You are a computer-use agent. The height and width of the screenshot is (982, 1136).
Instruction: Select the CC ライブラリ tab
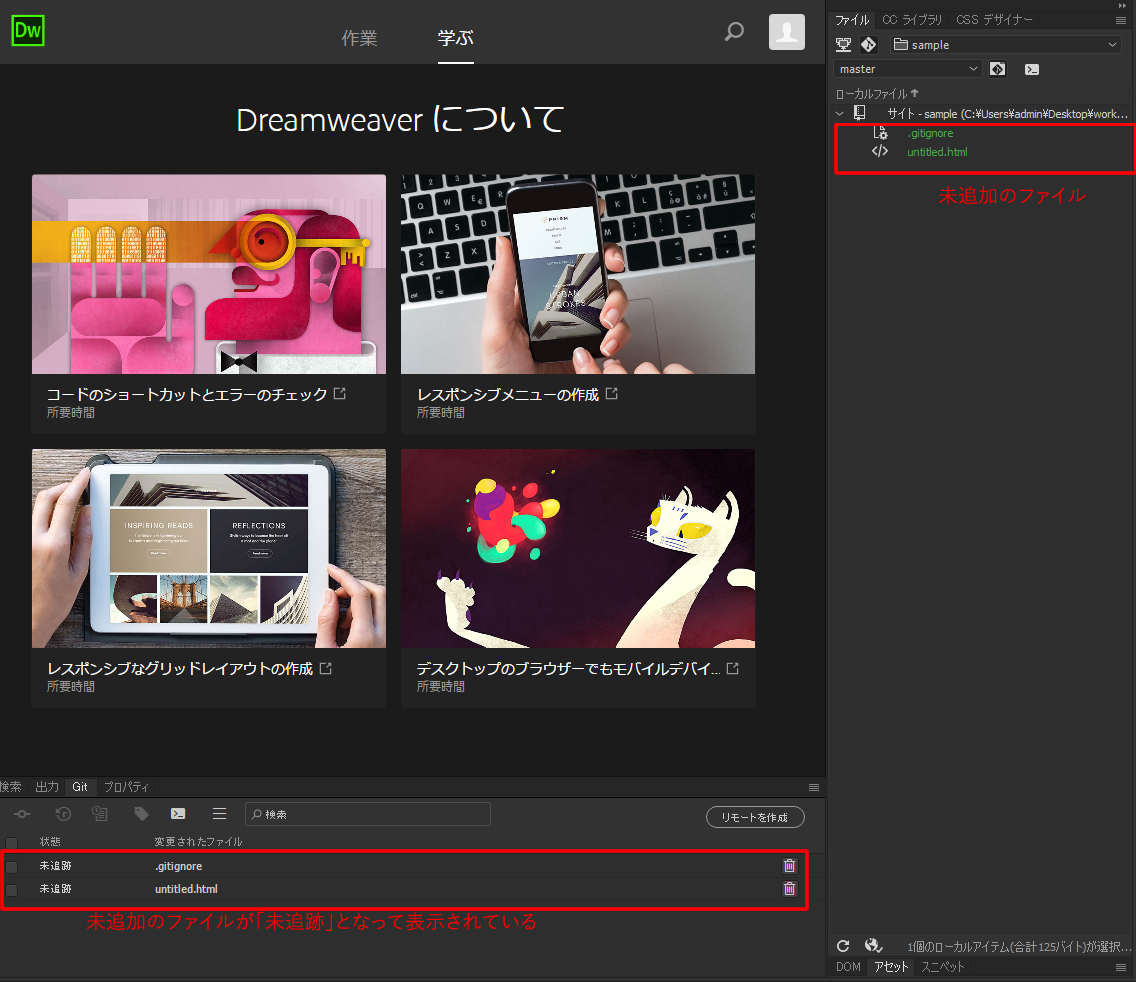(912, 20)
